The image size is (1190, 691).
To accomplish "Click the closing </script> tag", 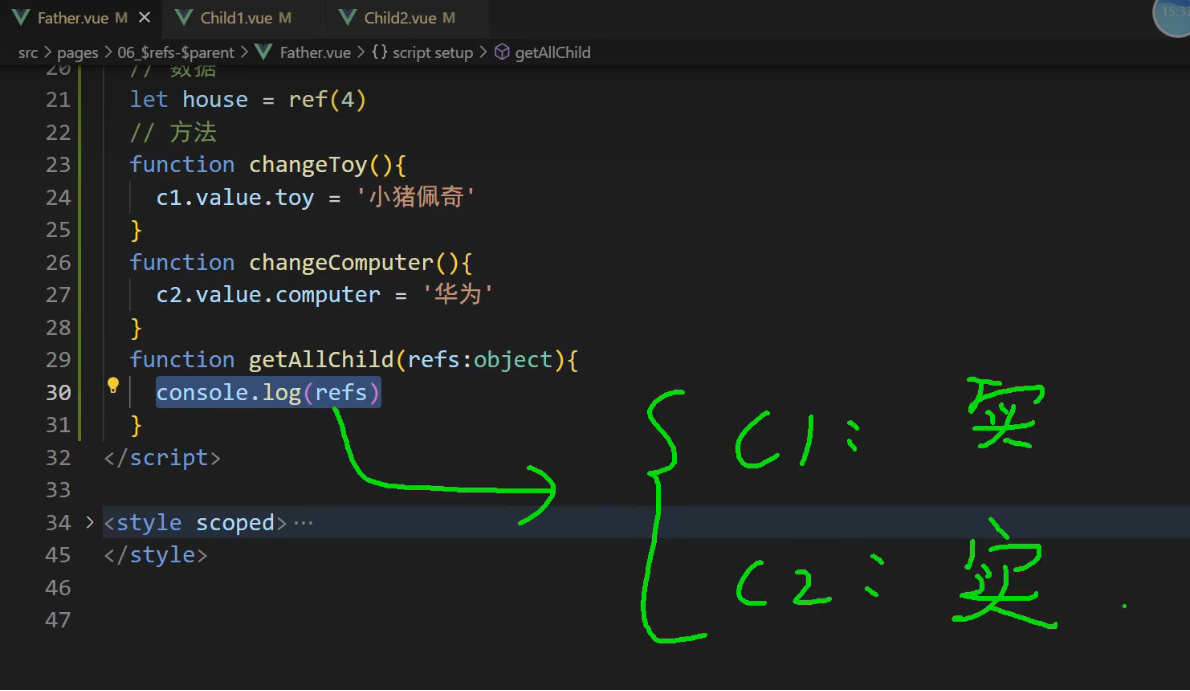I will 162,458.
